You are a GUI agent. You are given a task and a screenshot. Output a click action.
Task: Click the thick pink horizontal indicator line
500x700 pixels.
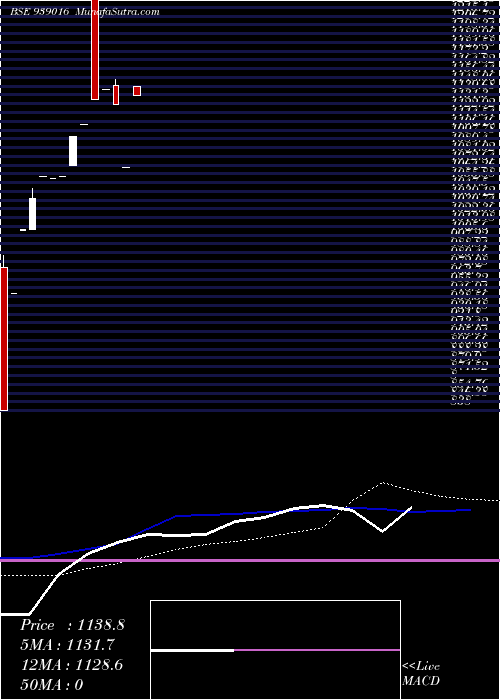(x=250, y=560)
